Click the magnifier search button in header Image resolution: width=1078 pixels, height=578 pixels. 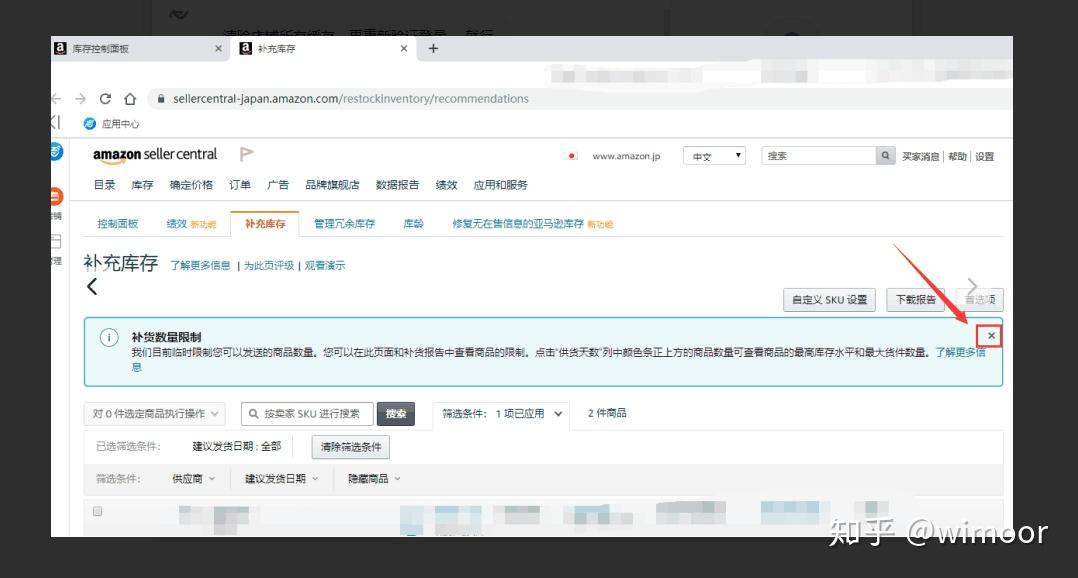click(x=886, y=156)
